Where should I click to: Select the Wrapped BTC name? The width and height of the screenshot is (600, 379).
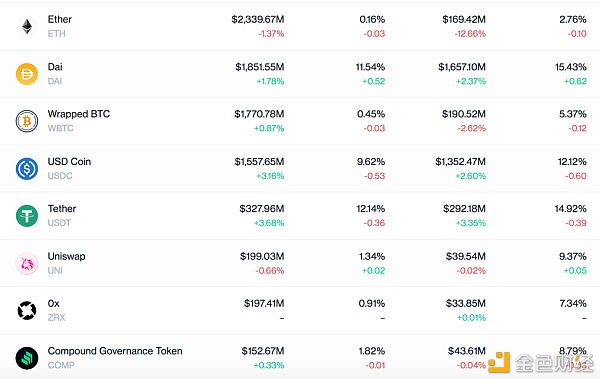coord(79,114)
